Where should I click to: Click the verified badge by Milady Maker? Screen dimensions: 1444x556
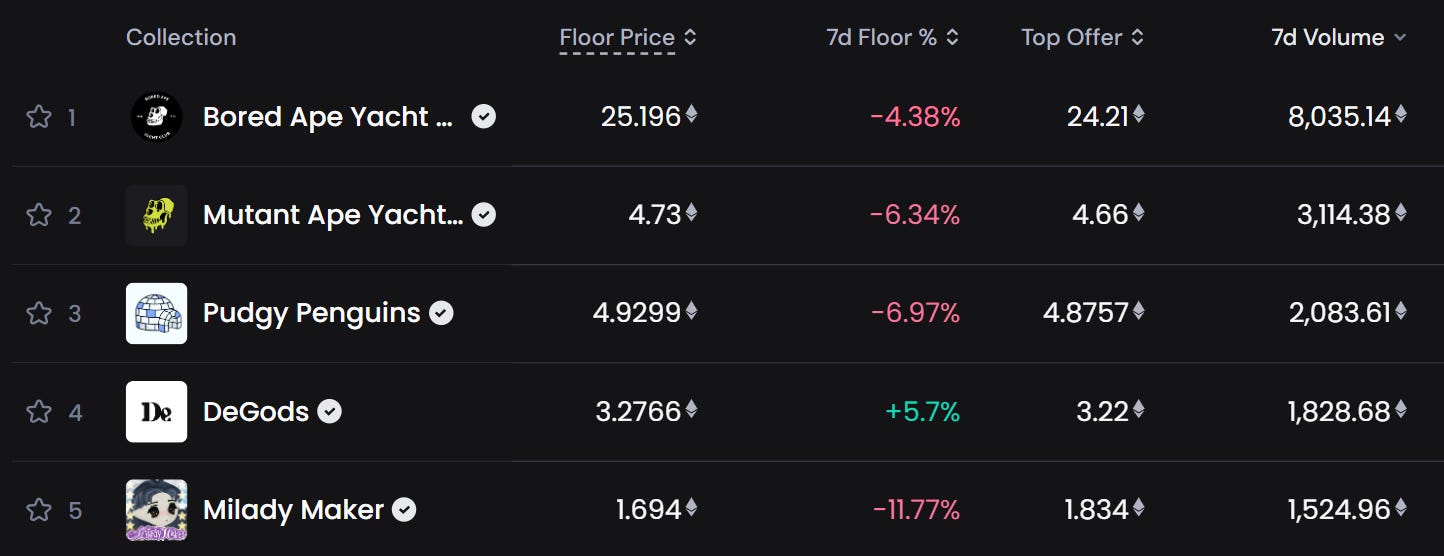[x=404, y=510]
